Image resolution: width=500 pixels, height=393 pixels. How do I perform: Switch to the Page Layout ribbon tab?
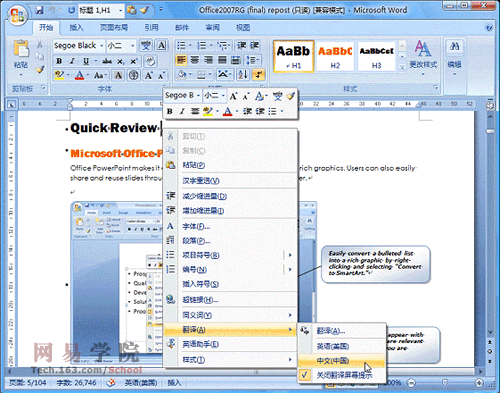point(114,27)
